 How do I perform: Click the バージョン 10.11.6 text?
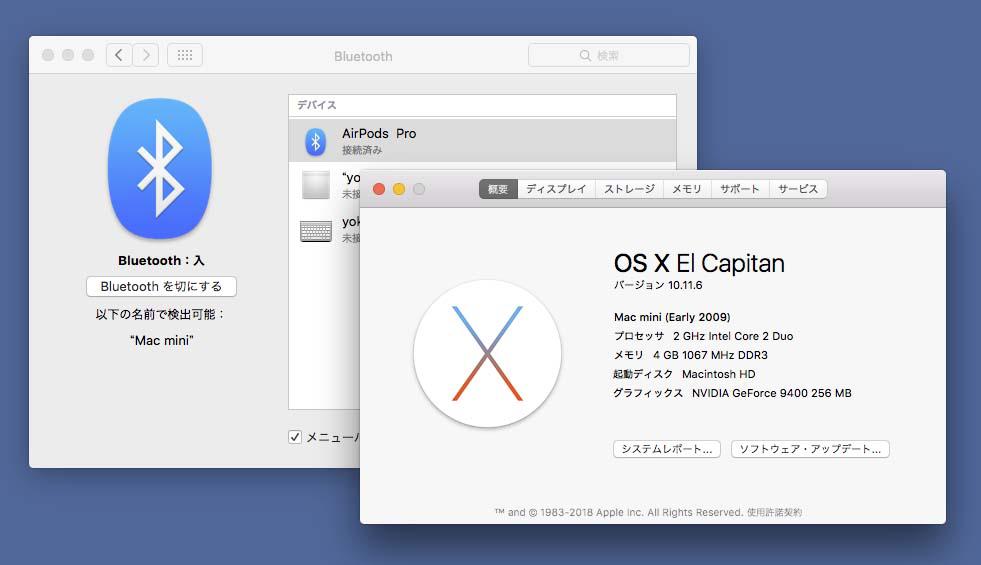point(658,285)
